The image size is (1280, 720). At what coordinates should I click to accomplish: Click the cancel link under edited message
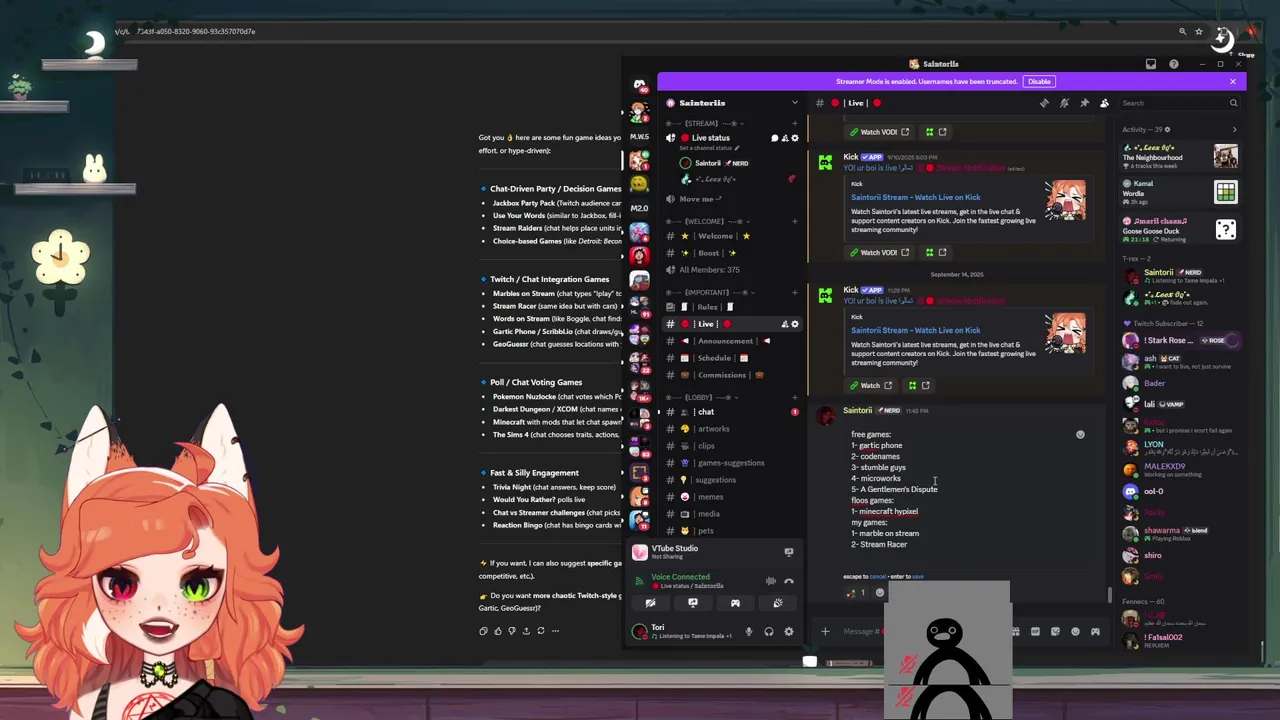click(878, 577)
